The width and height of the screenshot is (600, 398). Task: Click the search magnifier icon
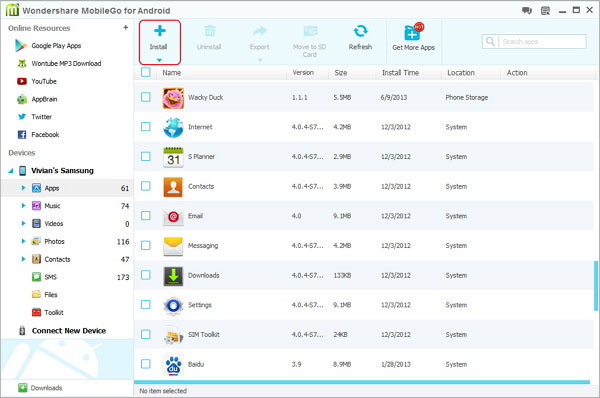pyautogui.click(x=490, y=41)
